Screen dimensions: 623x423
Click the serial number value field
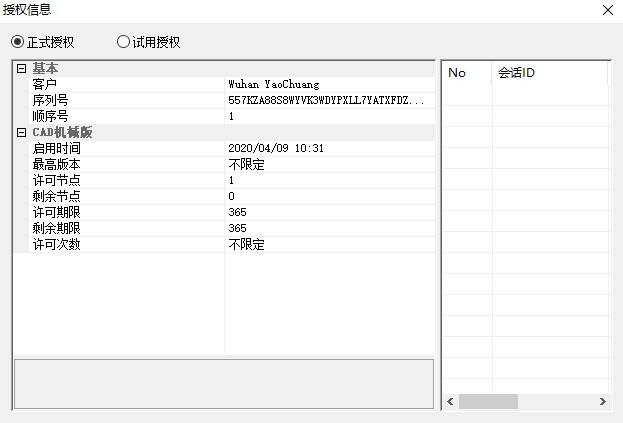click(326, 100)
